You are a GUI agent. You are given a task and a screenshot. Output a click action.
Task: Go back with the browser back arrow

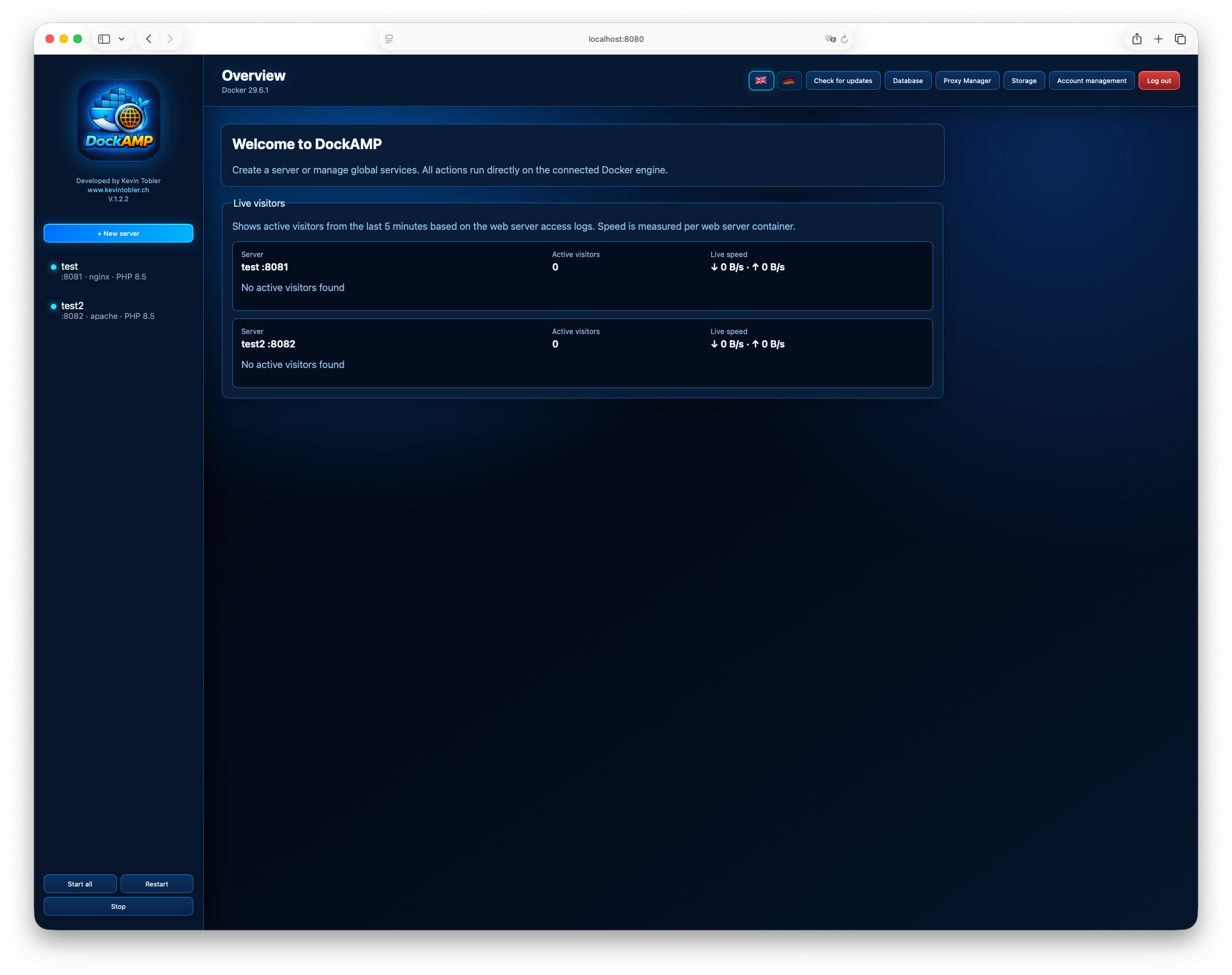point(149,39)
